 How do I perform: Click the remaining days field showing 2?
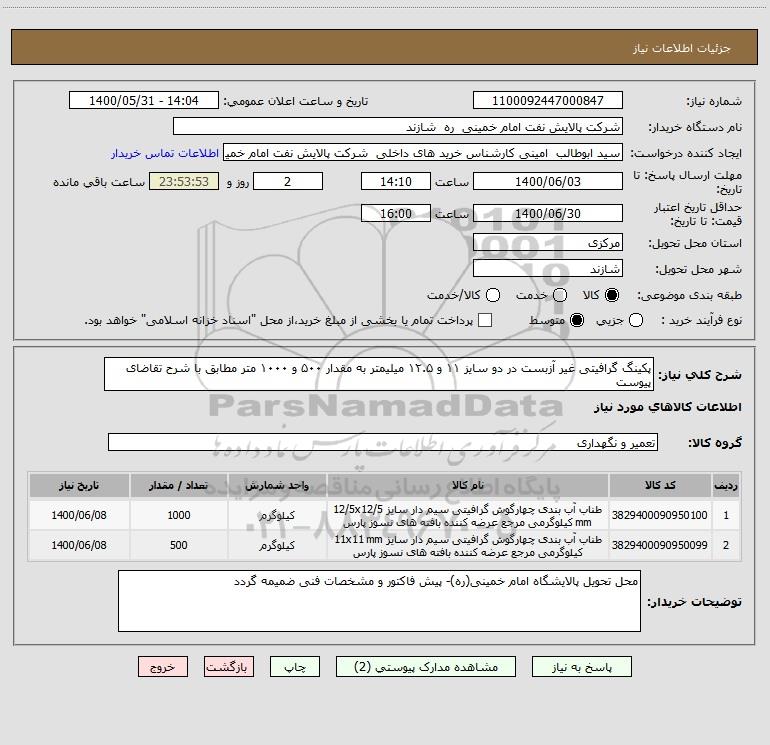point(288,181)
